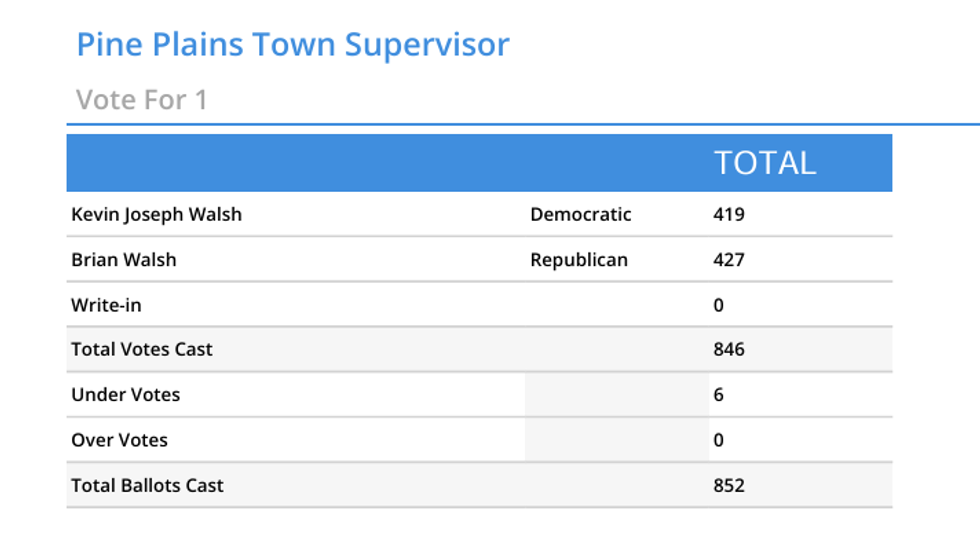The height and width of the screenshot is (533, 980).
Task: Click the Republican party label
Action: [x=579, y=260]
